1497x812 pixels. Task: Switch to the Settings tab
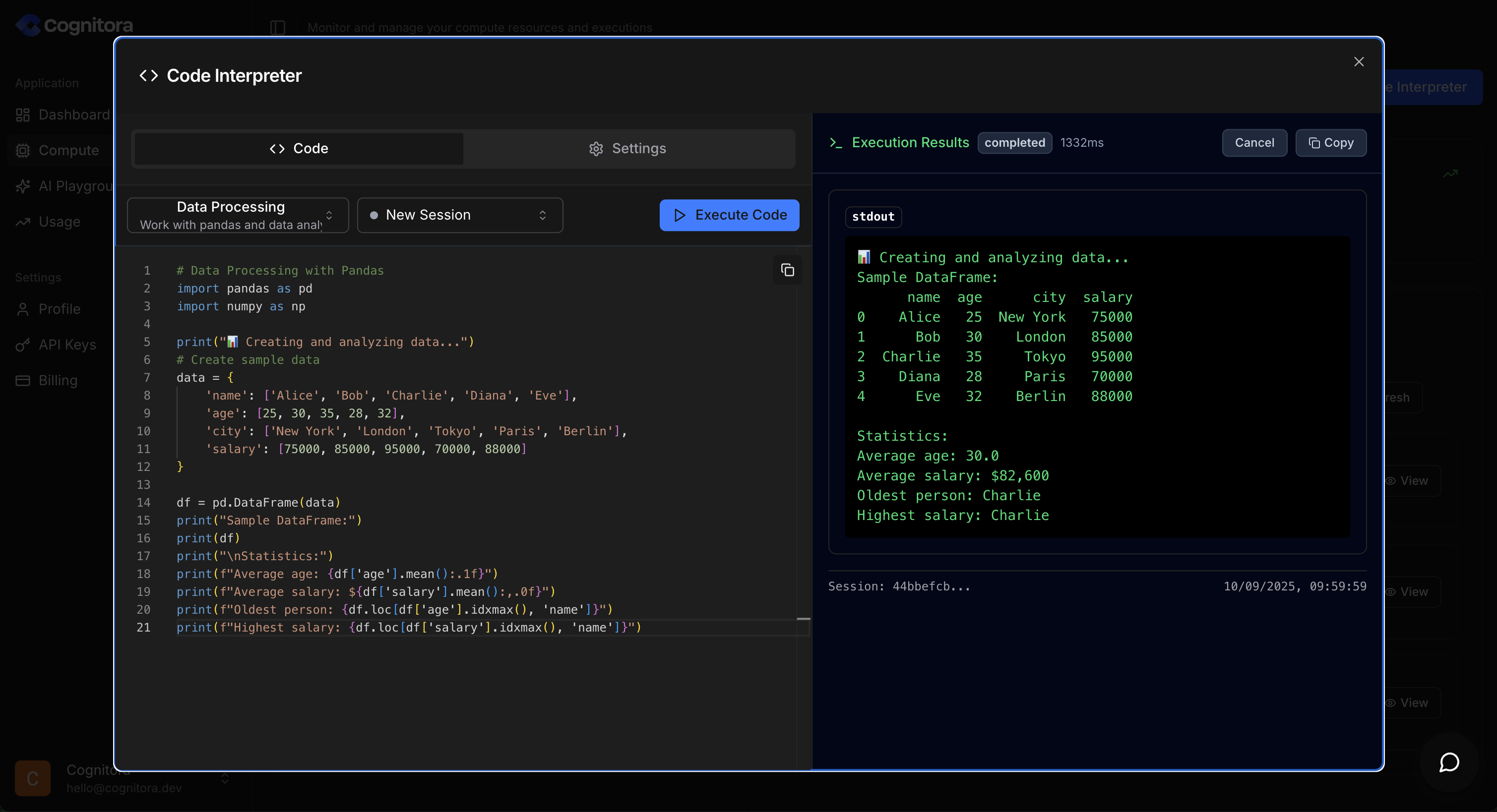[x=628, y=149]
